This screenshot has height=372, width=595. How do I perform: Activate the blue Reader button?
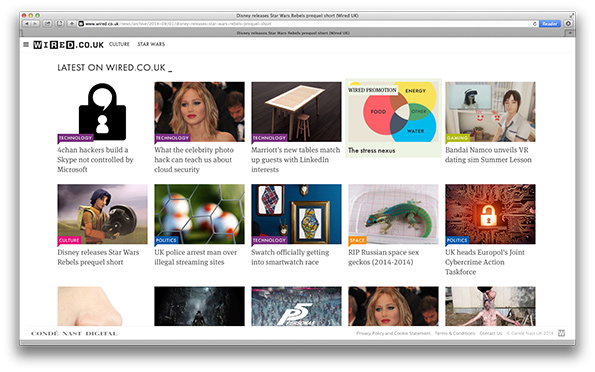click(x=549, y=24)
